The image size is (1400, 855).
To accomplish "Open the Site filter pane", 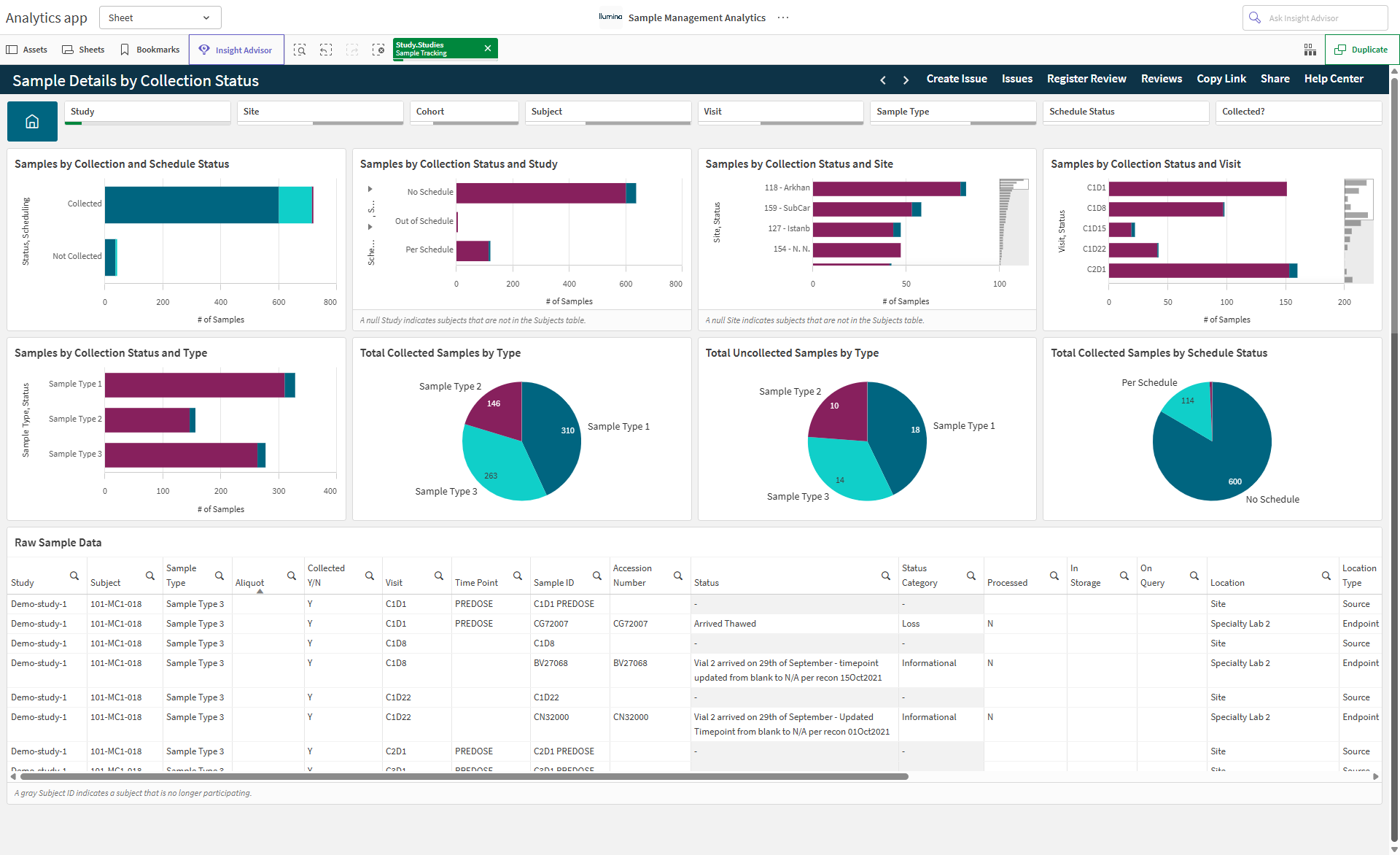I will click(x=320, y=112).
